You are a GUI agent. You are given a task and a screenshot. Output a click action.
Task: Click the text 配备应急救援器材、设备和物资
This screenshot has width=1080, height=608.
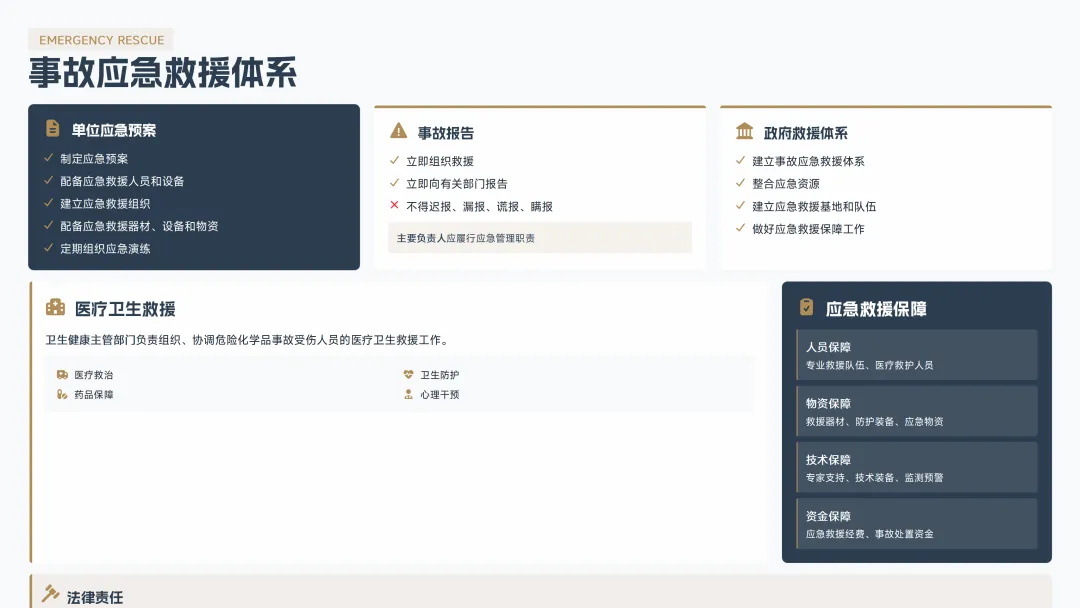click(139, 226)
